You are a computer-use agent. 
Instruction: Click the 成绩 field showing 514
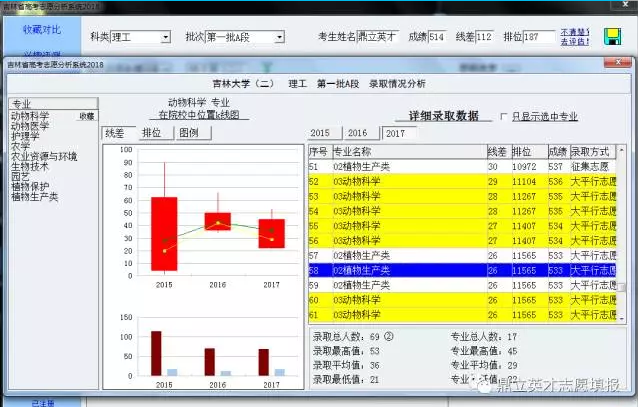click(437, 37)
